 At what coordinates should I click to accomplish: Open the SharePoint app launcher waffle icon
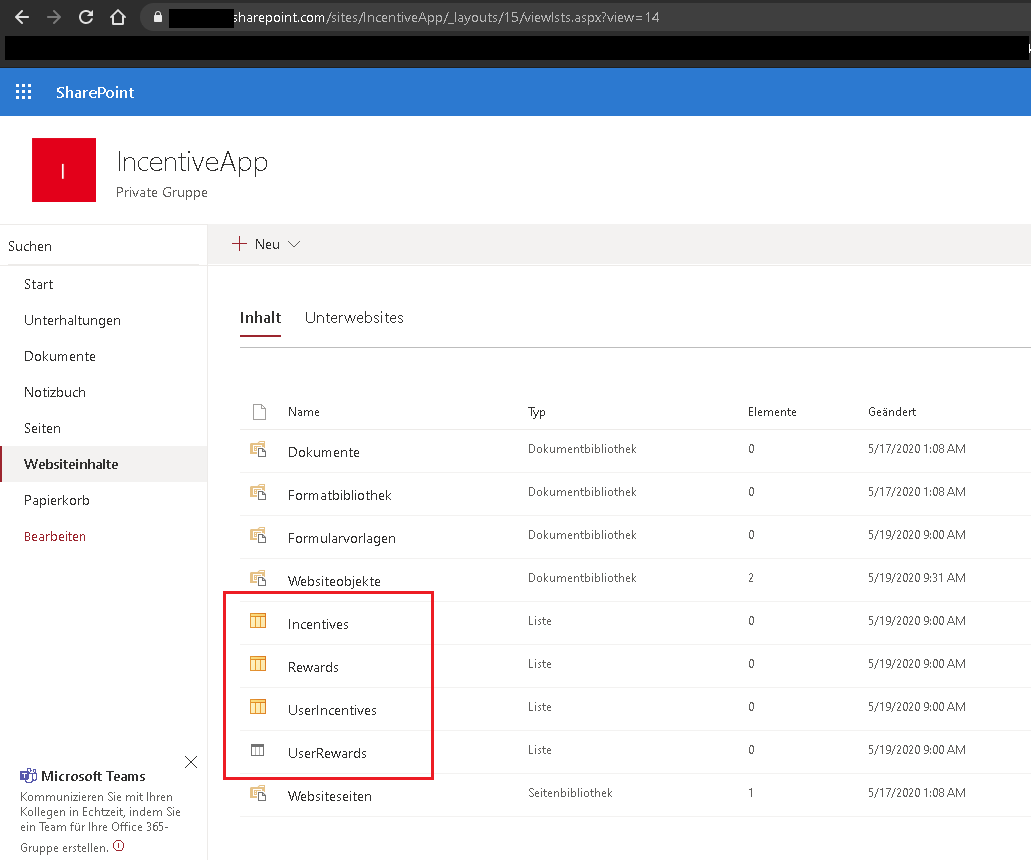pyautogui.click(x=24, y=92)
